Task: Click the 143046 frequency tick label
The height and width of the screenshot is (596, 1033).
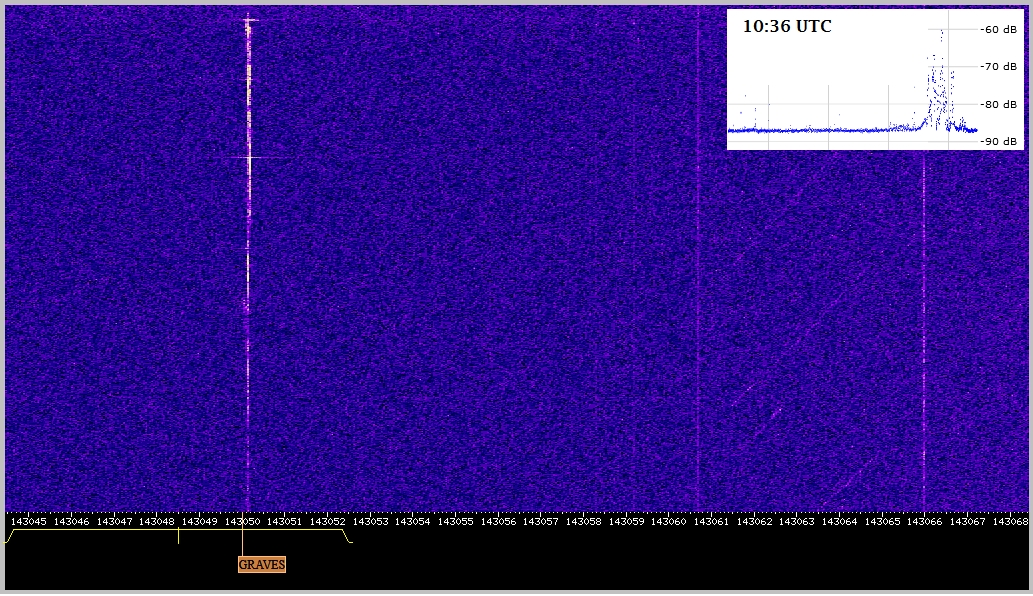Action: (x=71, y=522)
